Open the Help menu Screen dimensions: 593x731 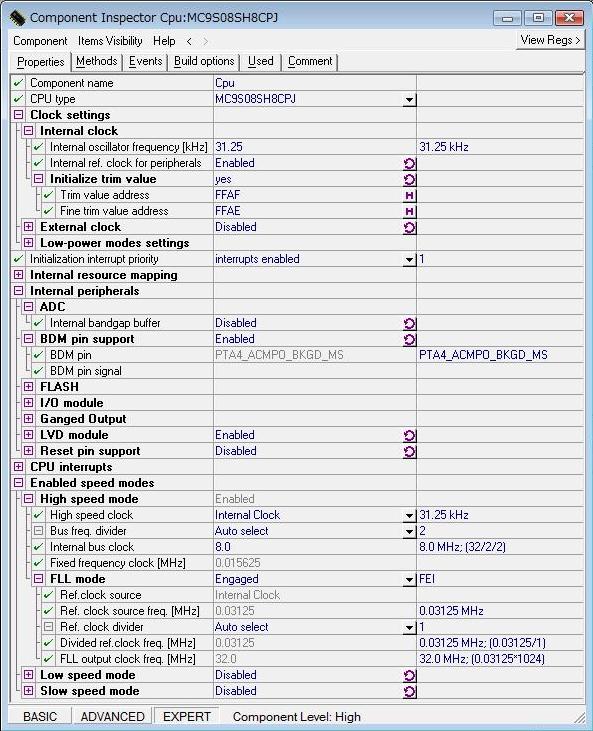[164, 41]
